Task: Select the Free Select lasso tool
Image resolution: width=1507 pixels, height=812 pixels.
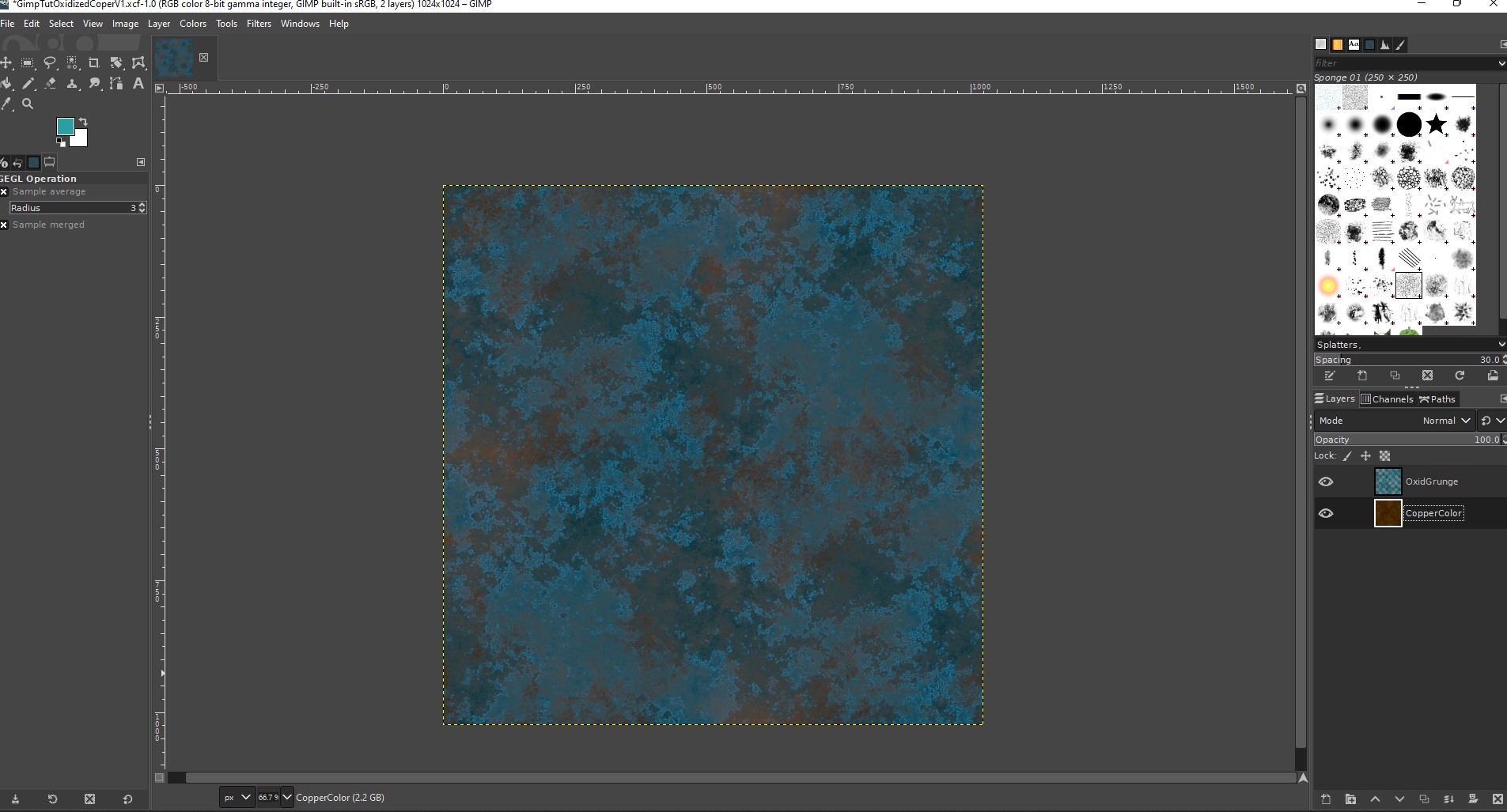Action: (x=50, y=62)
